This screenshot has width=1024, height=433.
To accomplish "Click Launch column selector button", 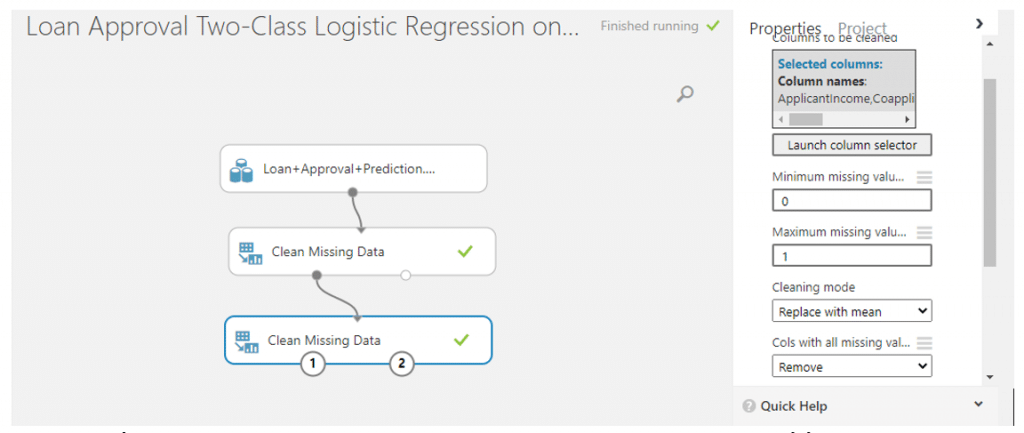I will coord(852,145).
